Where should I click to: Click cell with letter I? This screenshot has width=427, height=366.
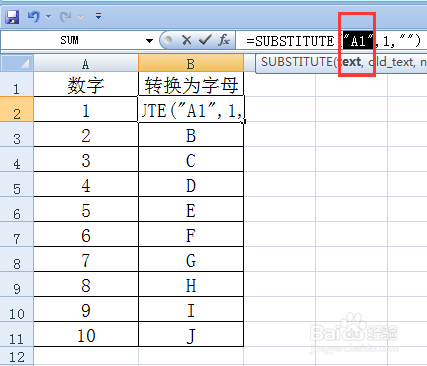tap(191, 309)
